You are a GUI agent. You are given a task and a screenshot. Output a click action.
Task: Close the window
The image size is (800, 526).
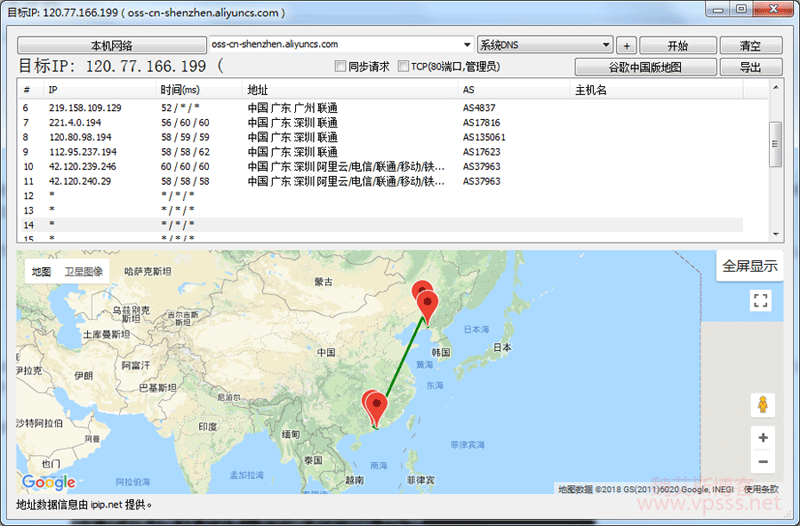tap(773, 9)
